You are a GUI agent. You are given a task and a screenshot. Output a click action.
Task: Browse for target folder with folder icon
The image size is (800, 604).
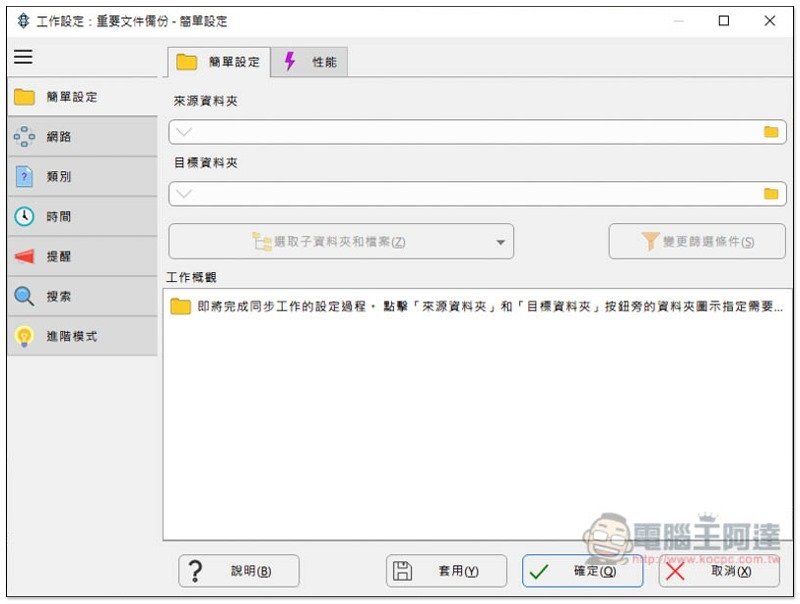tap(771, 194)
